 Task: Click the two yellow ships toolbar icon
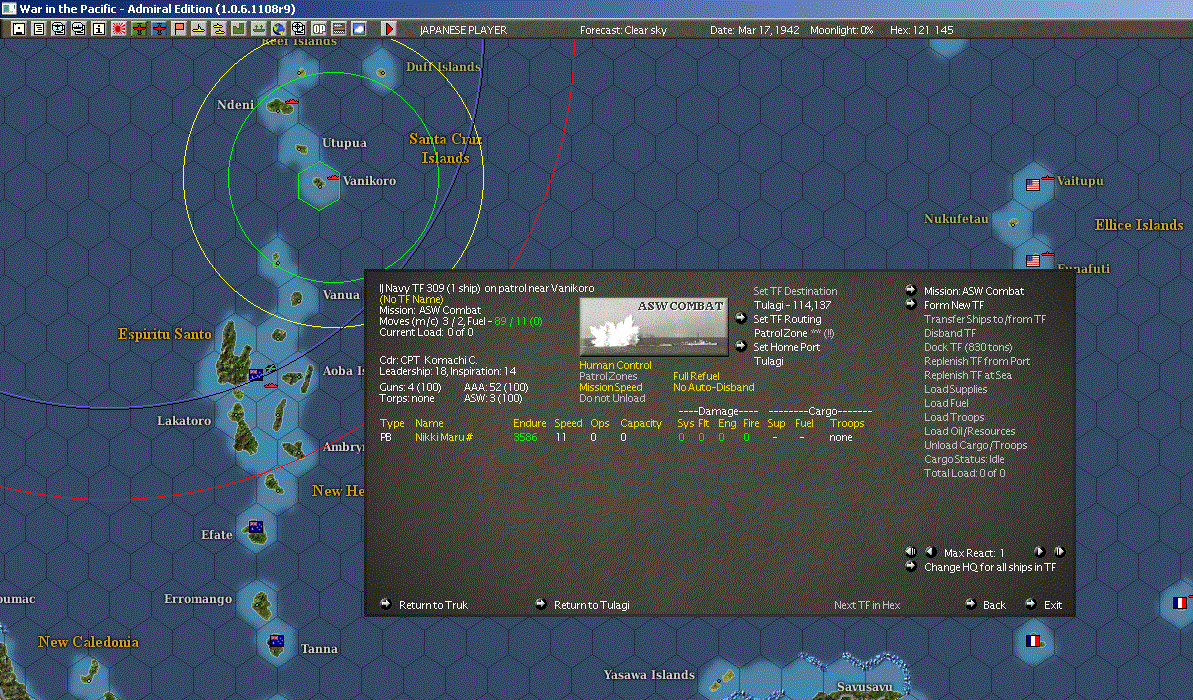point(218,29)
